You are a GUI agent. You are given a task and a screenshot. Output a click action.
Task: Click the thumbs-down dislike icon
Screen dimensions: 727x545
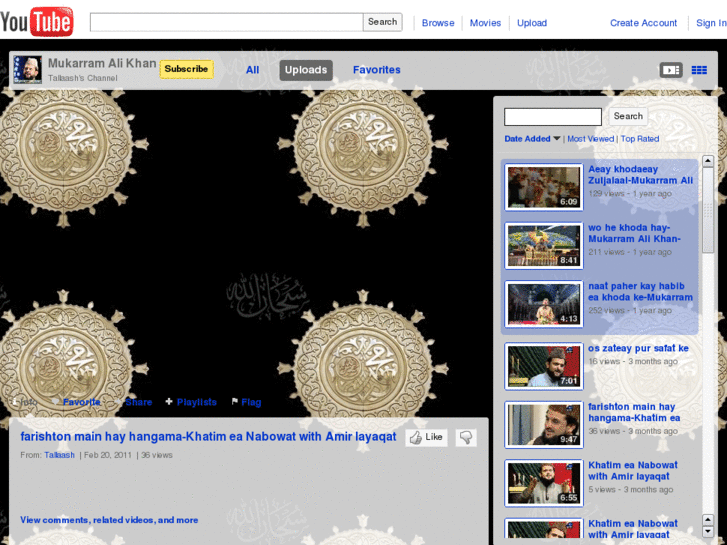coord(466,438)
